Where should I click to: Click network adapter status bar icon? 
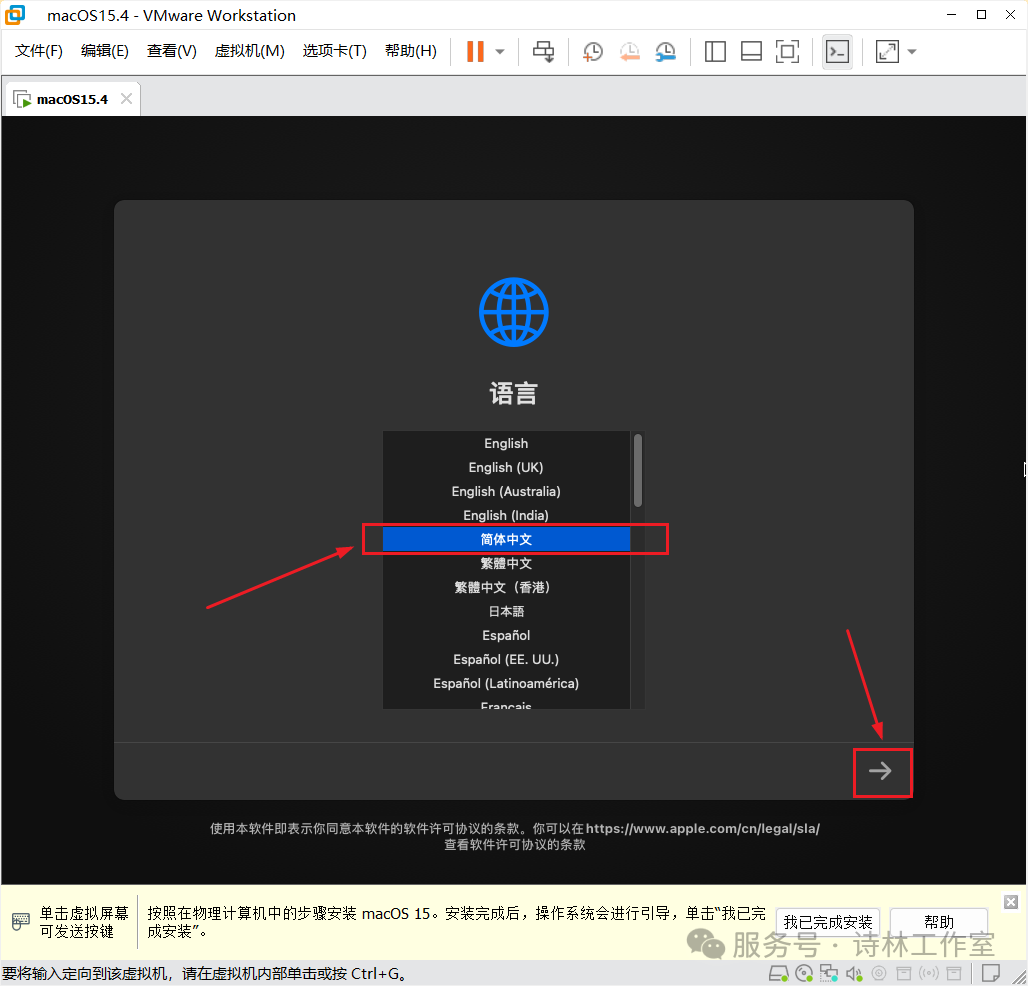pos(829,974)
